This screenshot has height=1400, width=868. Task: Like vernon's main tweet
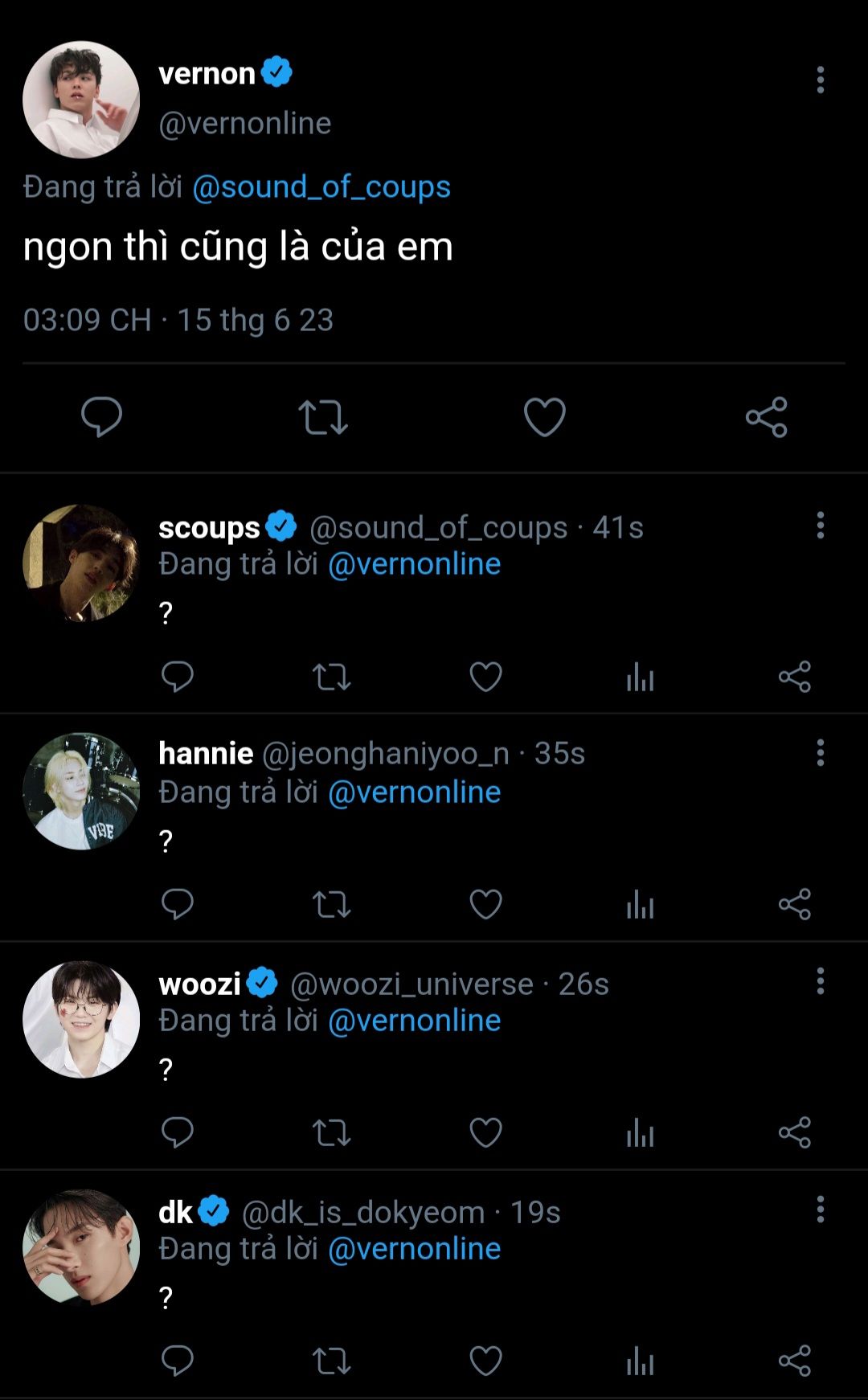point(544,417)
